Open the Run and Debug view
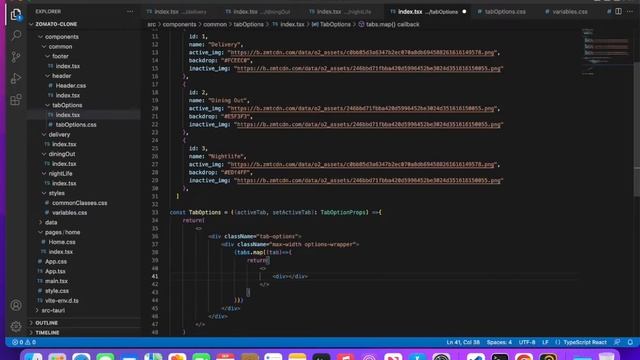Image resolution: width=640 pixels, height=360 pixels. tap(16, 78)
